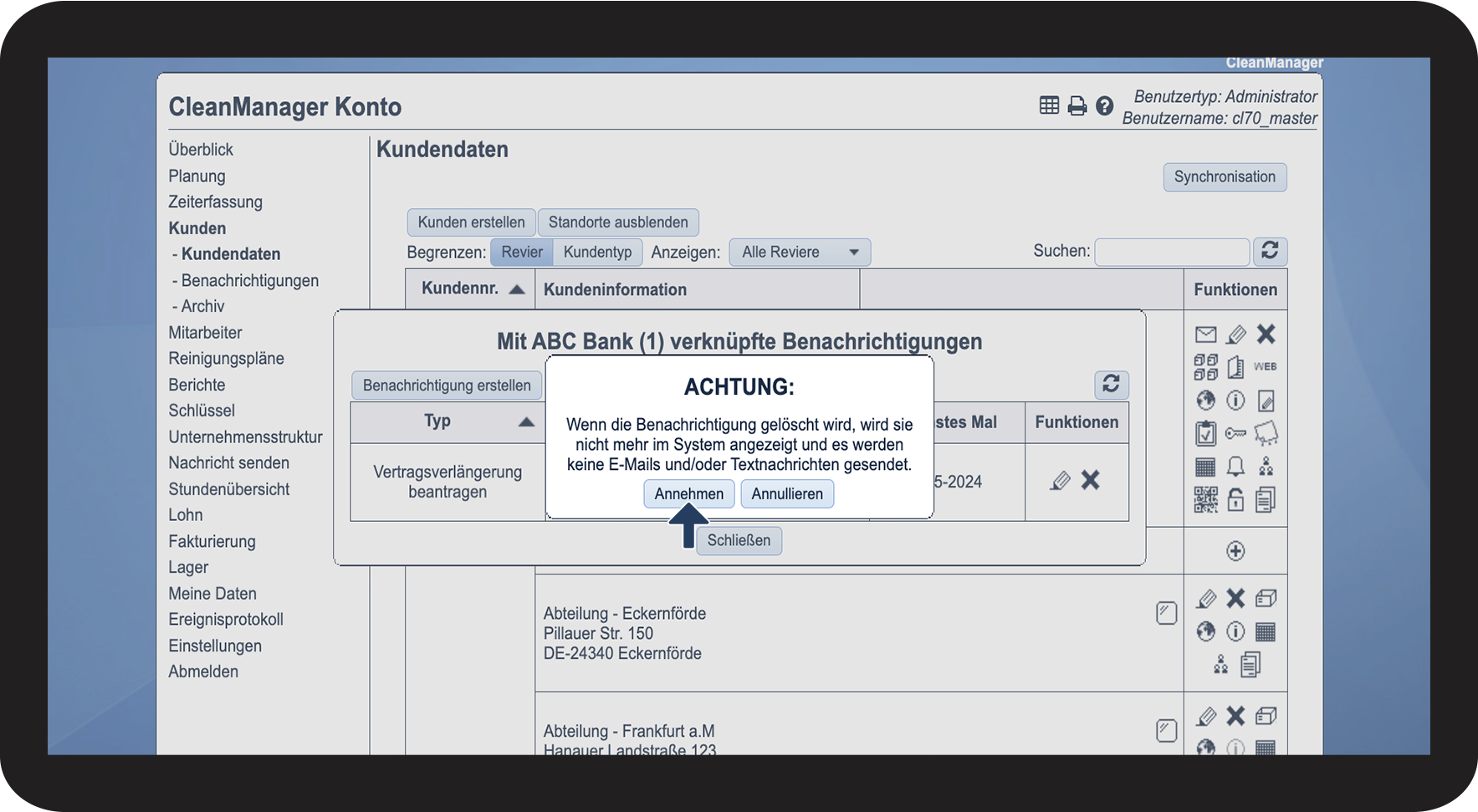
Task: Delete notification using dialog X icon
Action: pos(1090,480)
